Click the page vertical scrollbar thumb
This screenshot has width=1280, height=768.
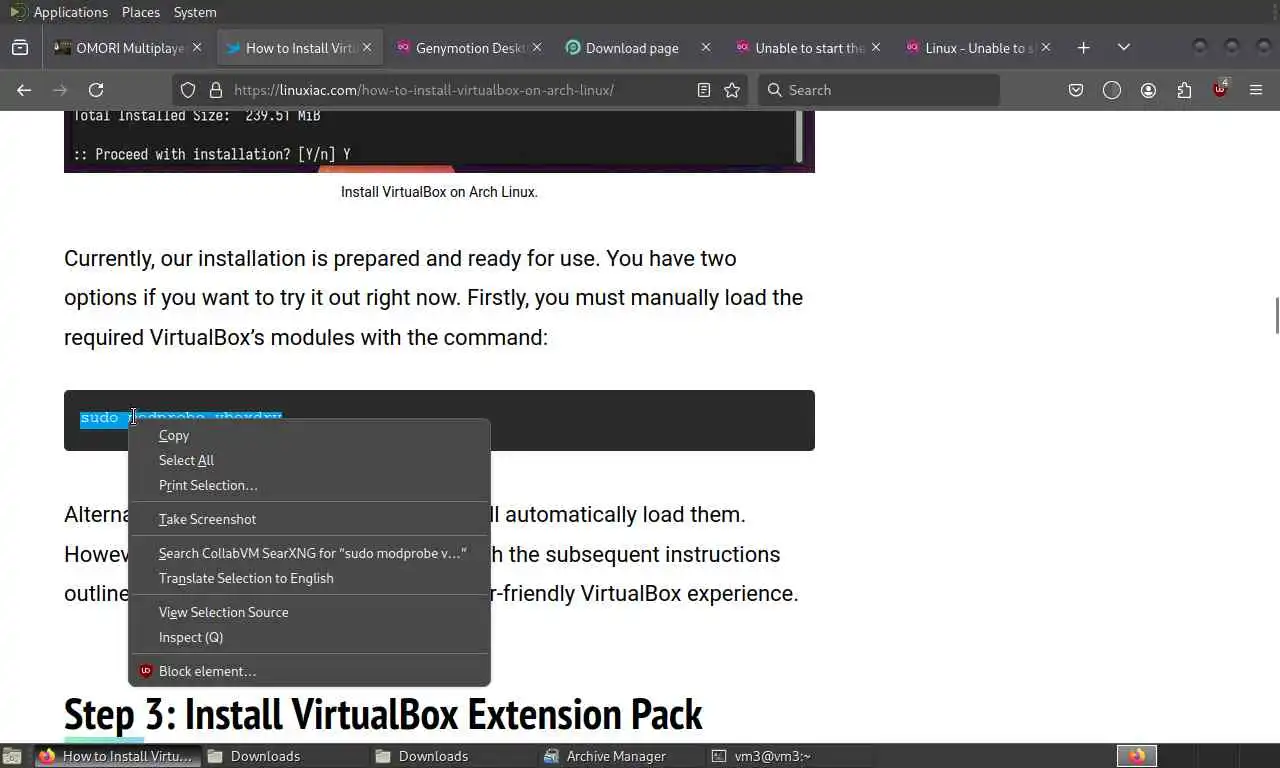pyautogui.click(x=1276, y=316)
